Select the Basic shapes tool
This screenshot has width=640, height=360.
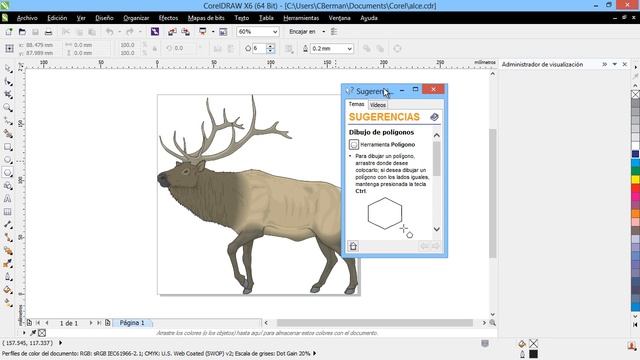8,186
